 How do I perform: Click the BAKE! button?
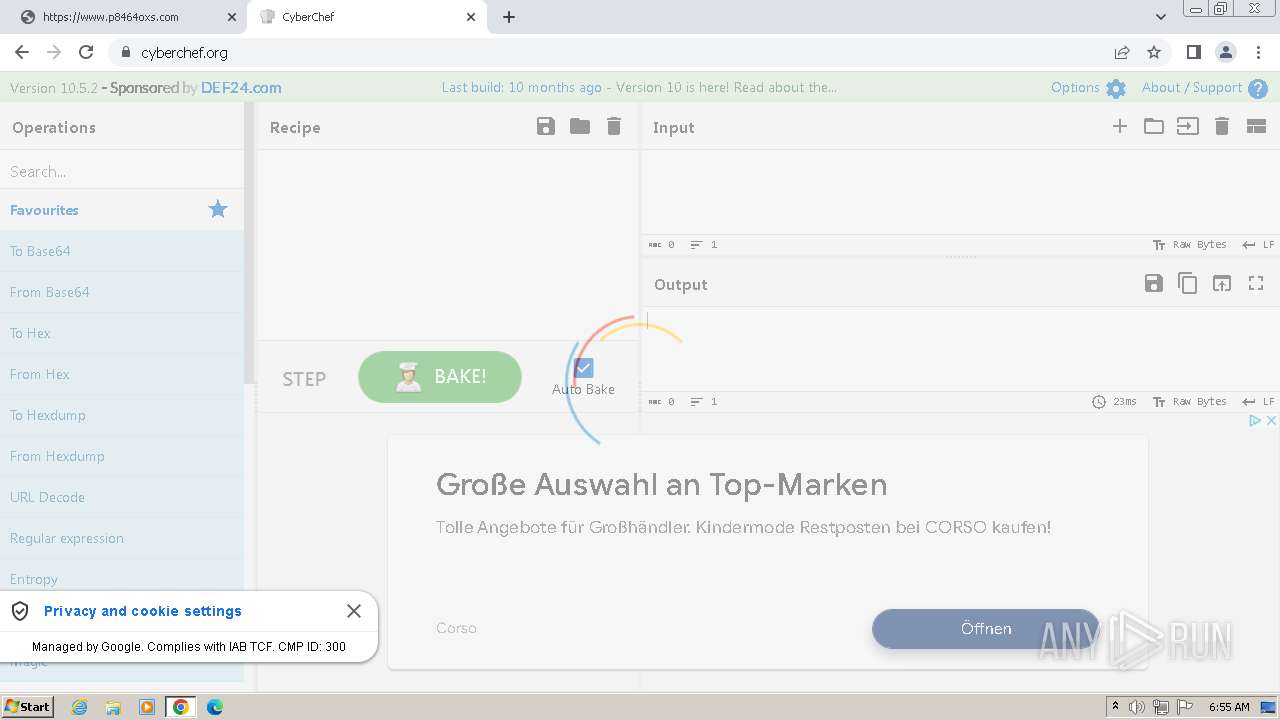(440, 377)
